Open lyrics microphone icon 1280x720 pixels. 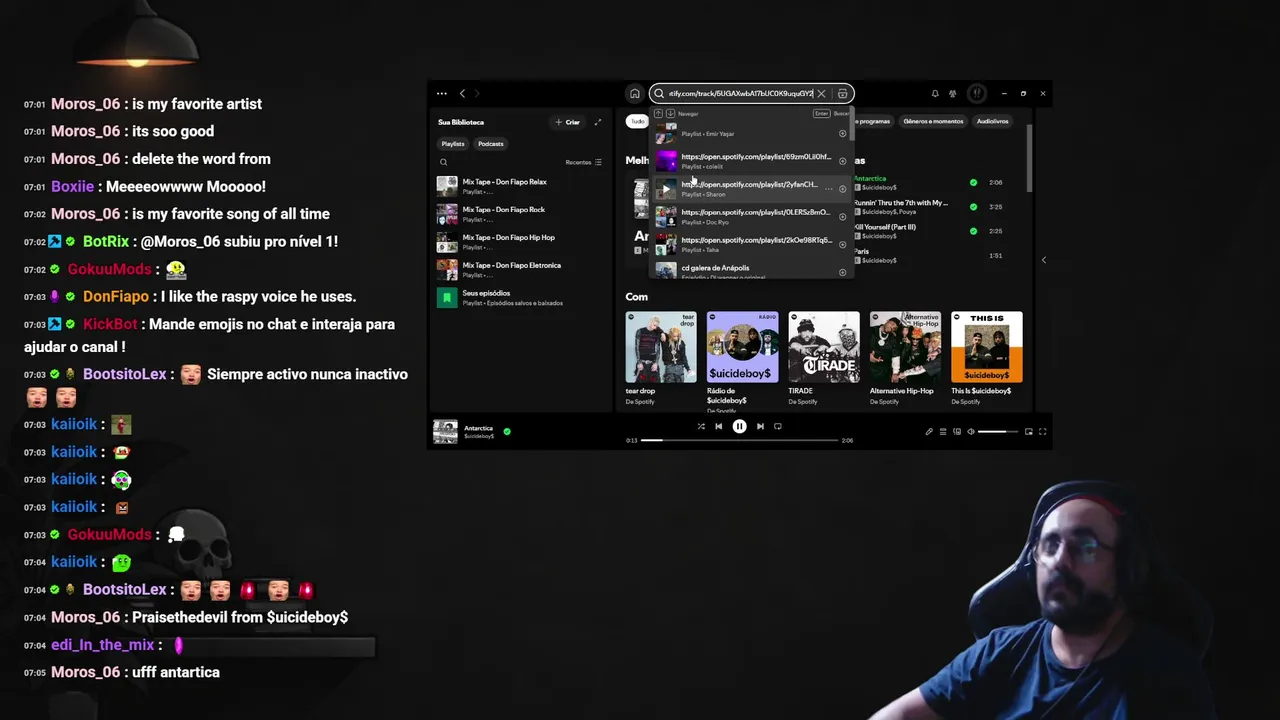point(929,432)
